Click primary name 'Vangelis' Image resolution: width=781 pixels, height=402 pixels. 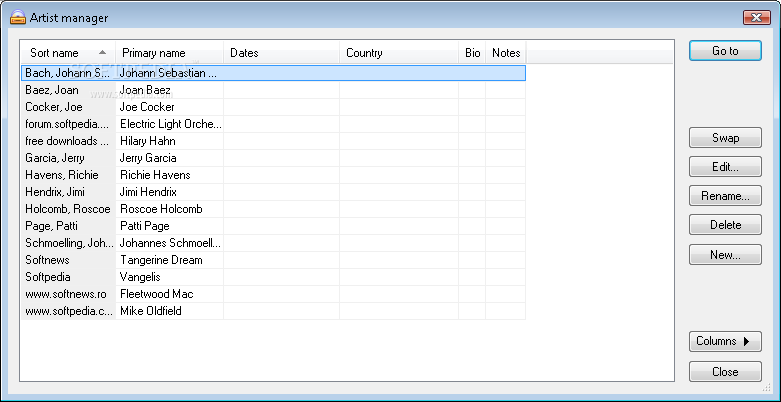pos(140,277)
